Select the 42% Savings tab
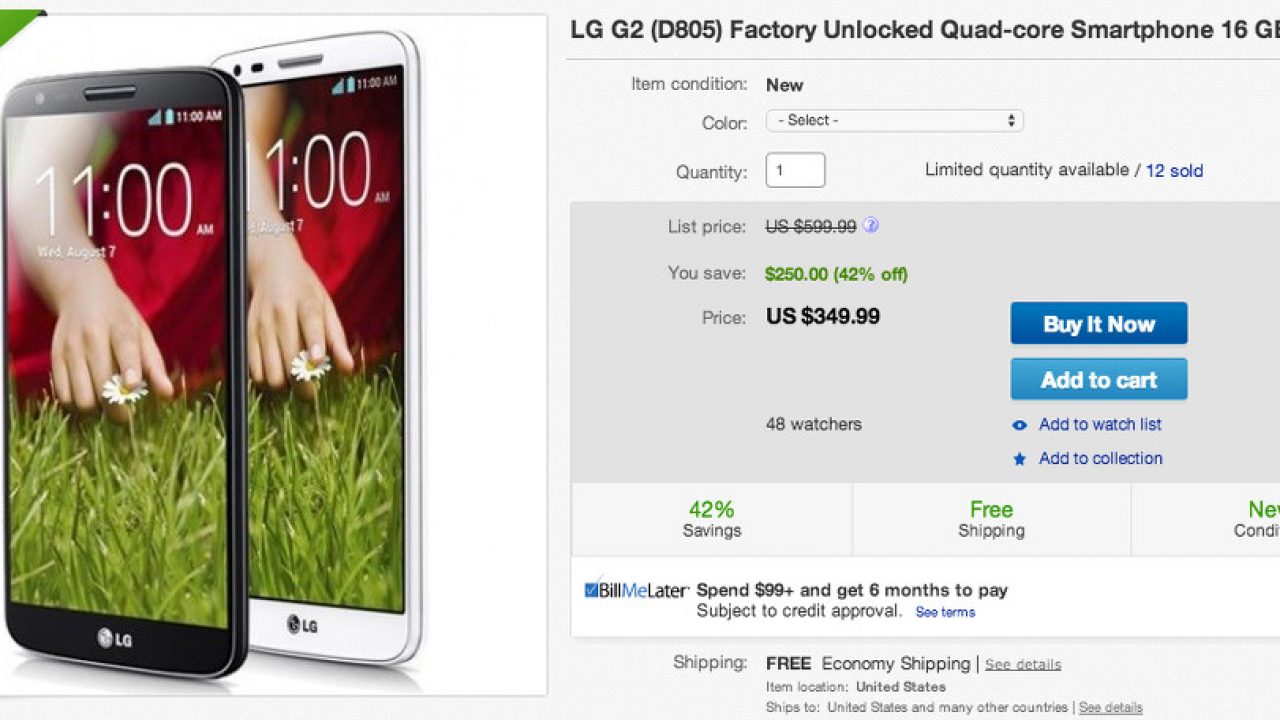The height and width of the screenshot is (720, 1280). pos(711,519)
